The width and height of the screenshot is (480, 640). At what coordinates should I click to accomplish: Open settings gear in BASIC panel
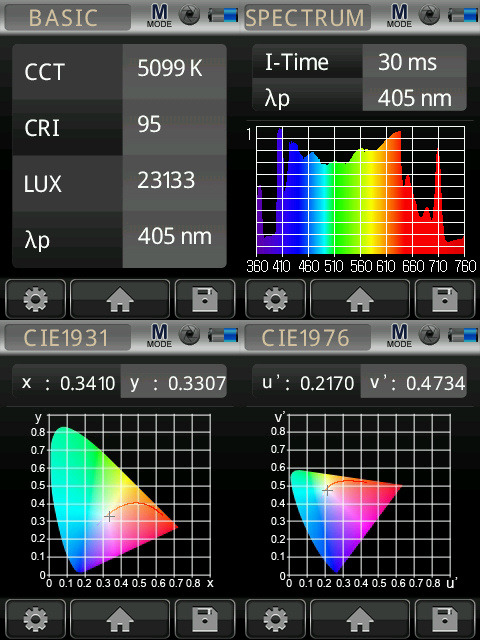[36, 299]
